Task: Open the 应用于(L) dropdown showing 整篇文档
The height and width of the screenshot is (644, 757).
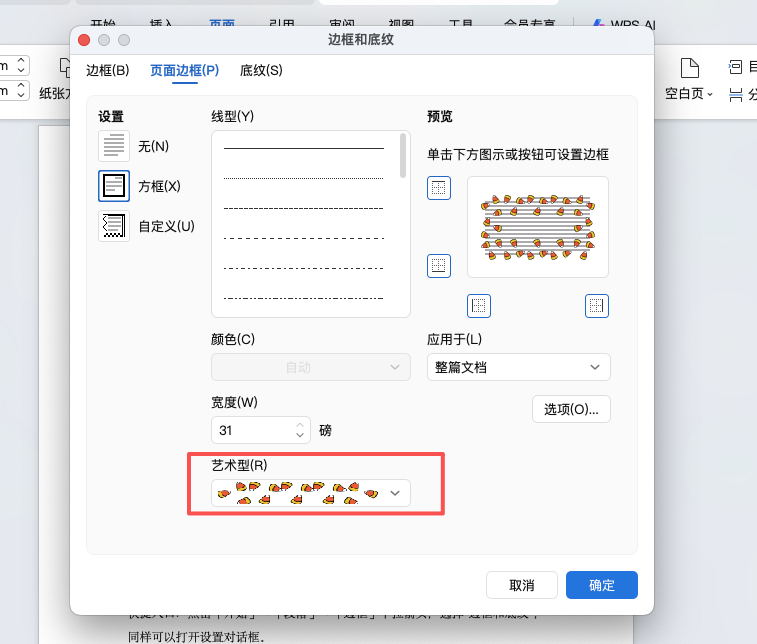Action: [x=519, y=367]
